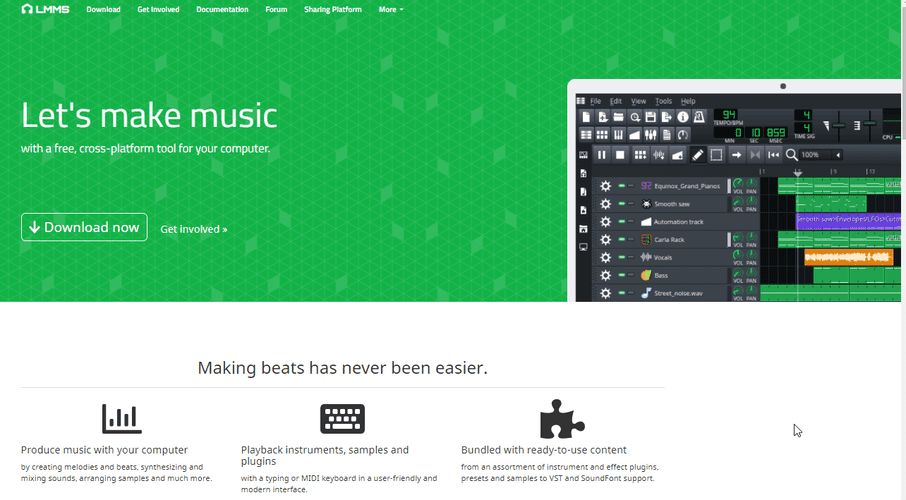Open the 100% zoom dropdown arrow
This screenshot has width=906, height=500.
pos(838,155)
